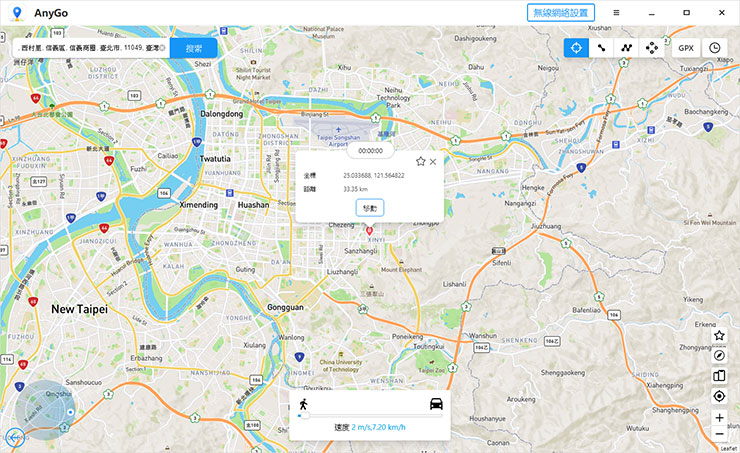Screen dimensions: 740x453
Task: Close the coordinates popup
Action: 433,161
